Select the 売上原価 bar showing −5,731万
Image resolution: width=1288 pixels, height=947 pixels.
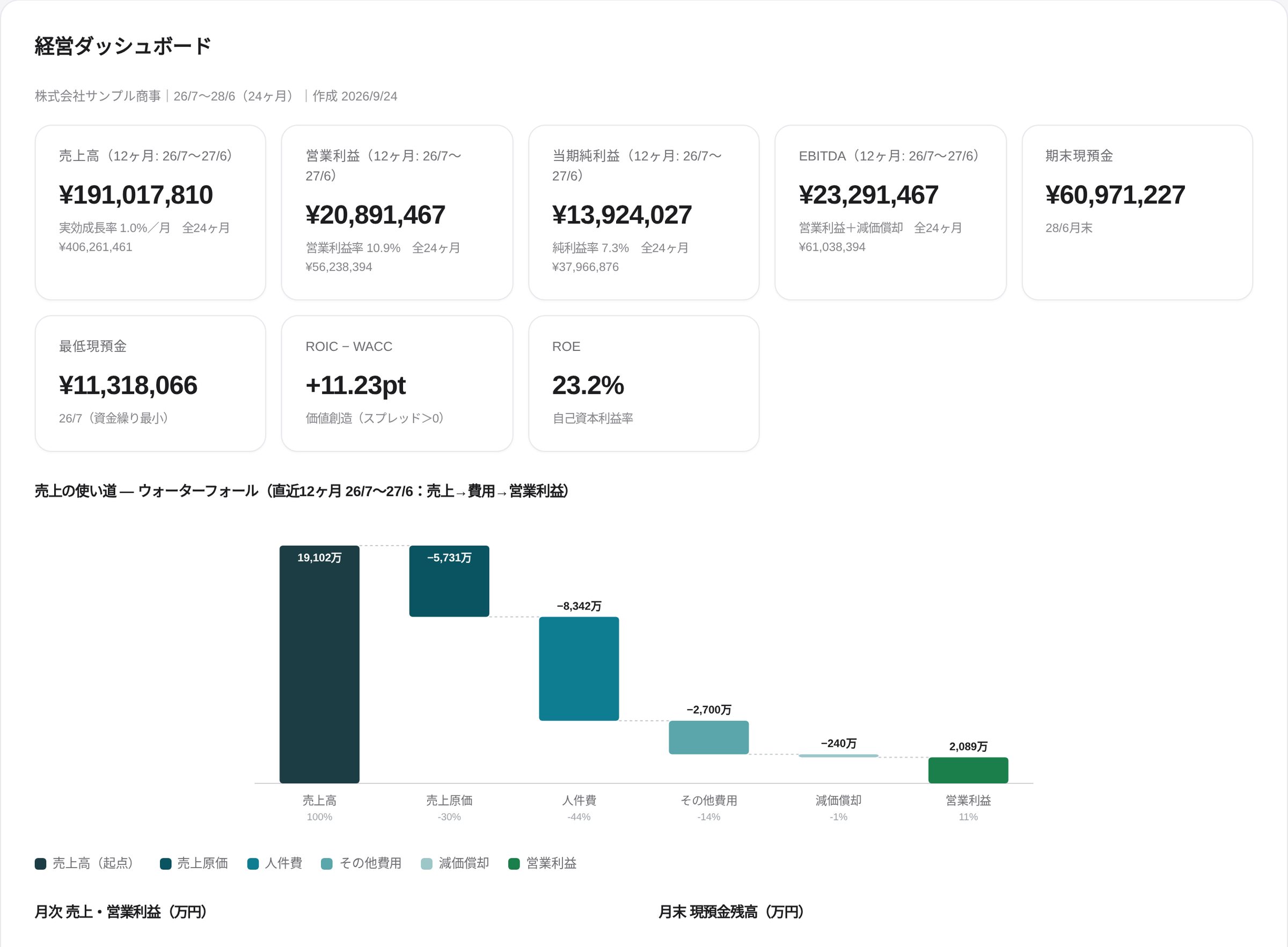pos(449,581)
